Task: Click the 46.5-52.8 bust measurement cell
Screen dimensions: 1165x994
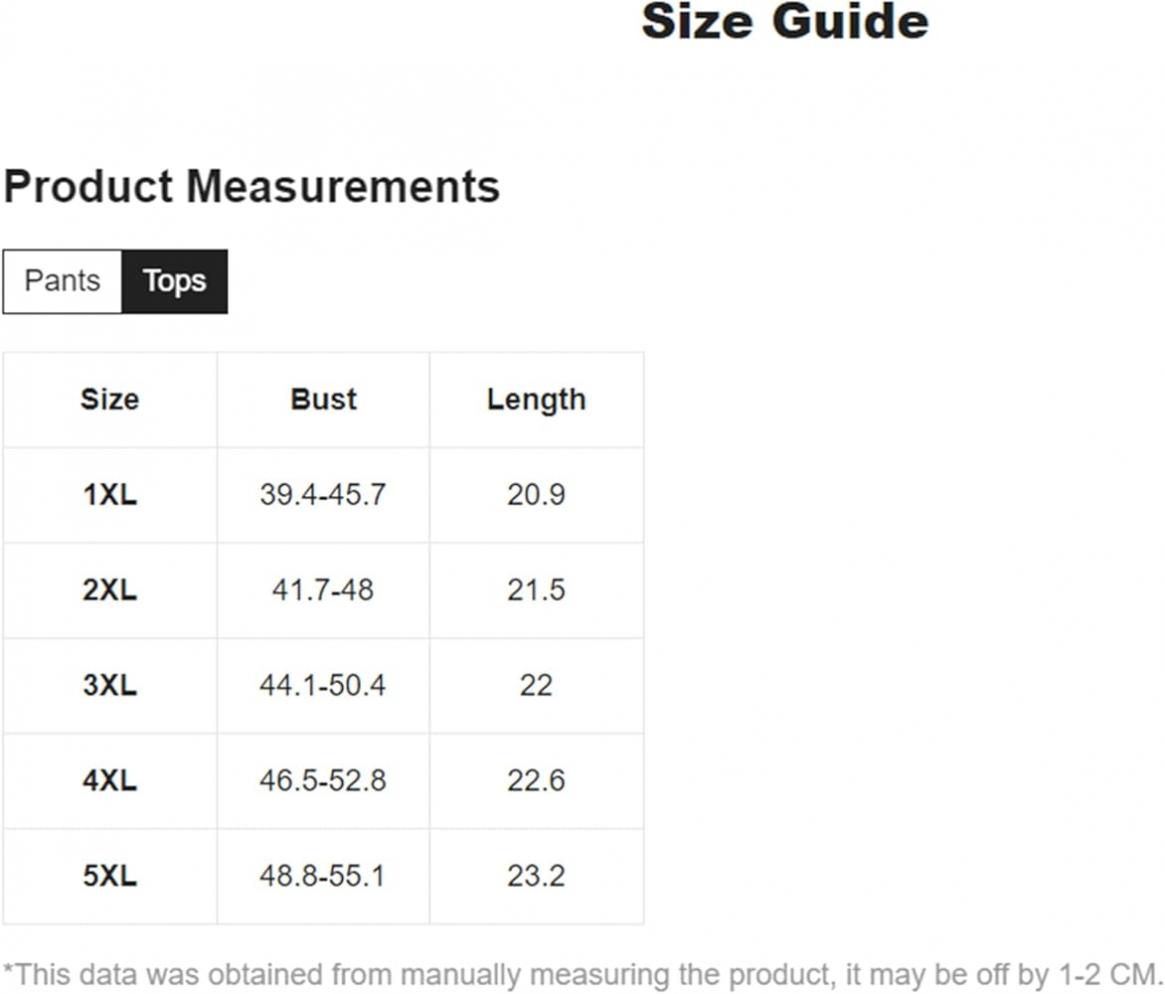Action: pyautogui.click(x=323, y=781)
